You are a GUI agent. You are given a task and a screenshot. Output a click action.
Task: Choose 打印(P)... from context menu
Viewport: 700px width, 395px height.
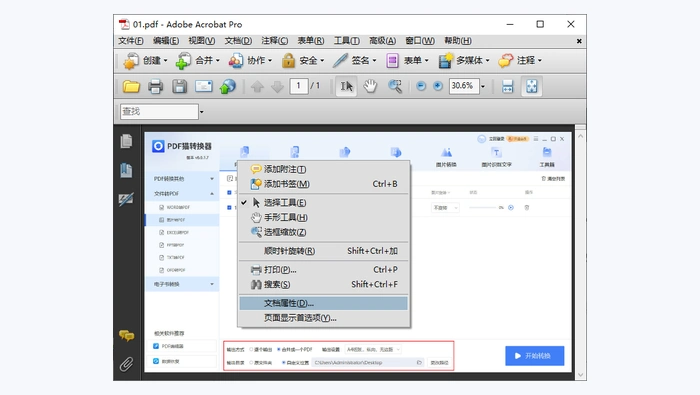tap(324, 270)
